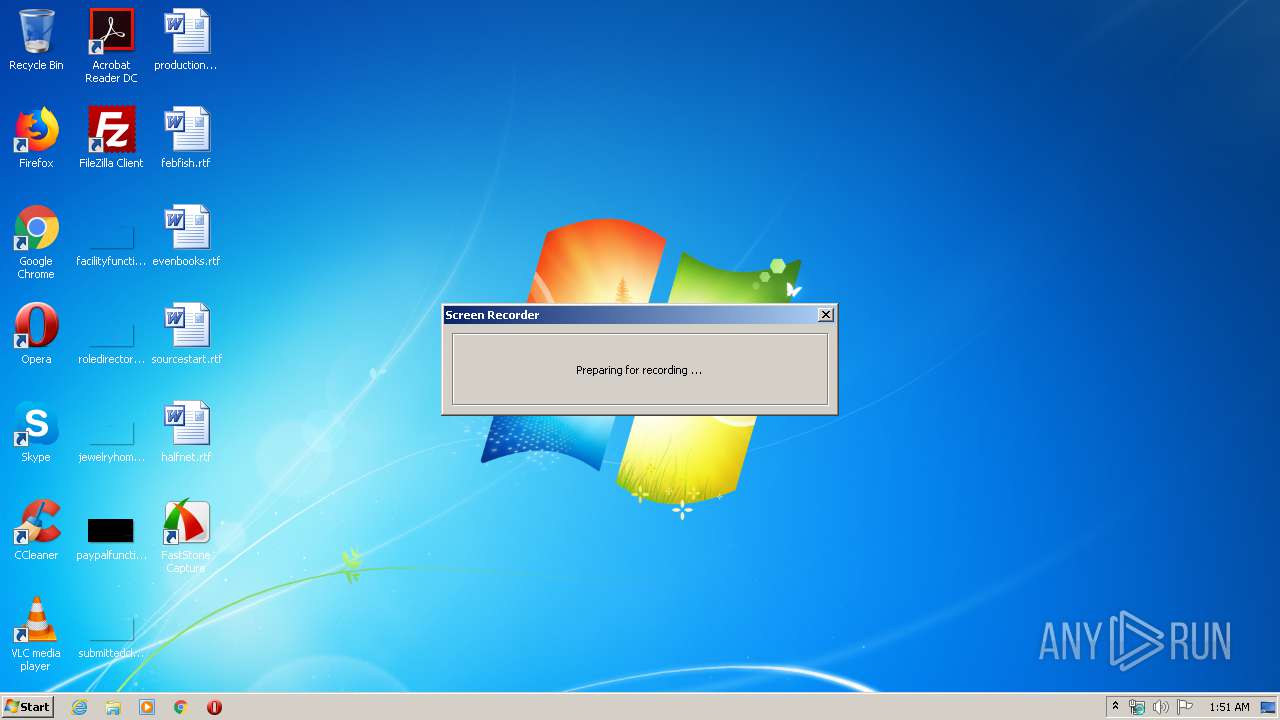Launch FastStone Capture shortcut
This screenshot has height=720, width=1280.
186,537
